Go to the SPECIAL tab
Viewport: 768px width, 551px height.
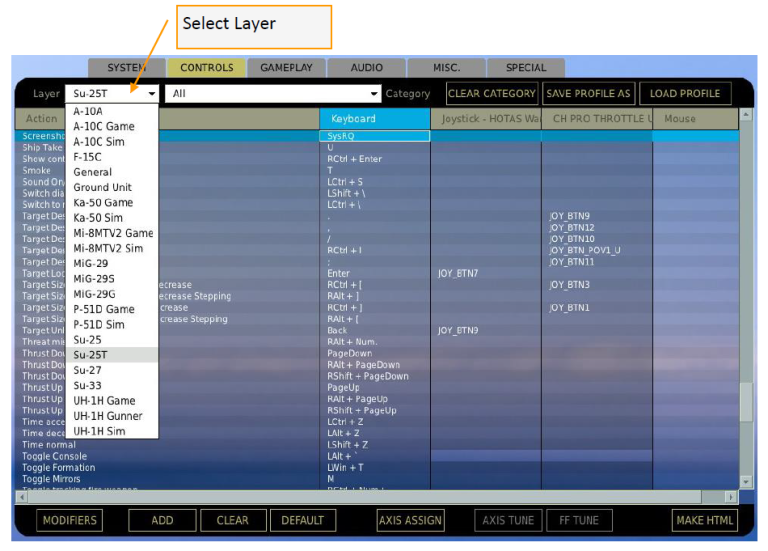(526, 68)
